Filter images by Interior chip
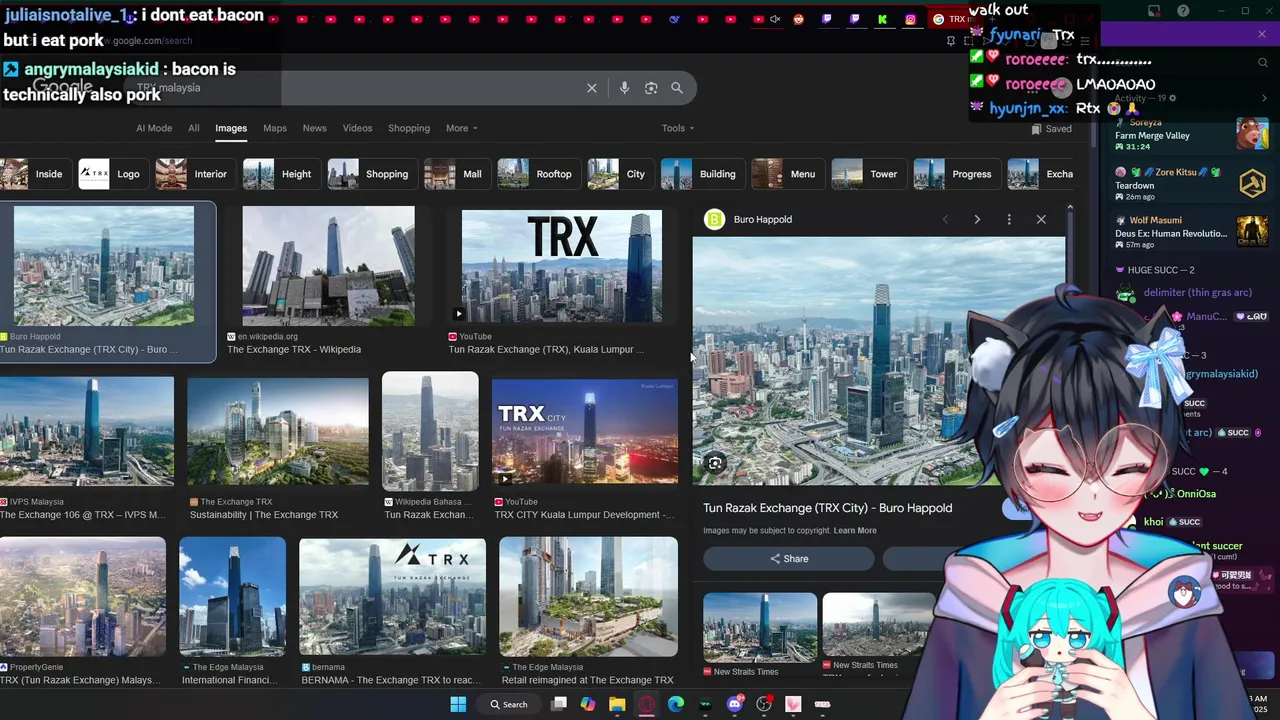Screen dimensions: 1280x720 coord(194,174)
